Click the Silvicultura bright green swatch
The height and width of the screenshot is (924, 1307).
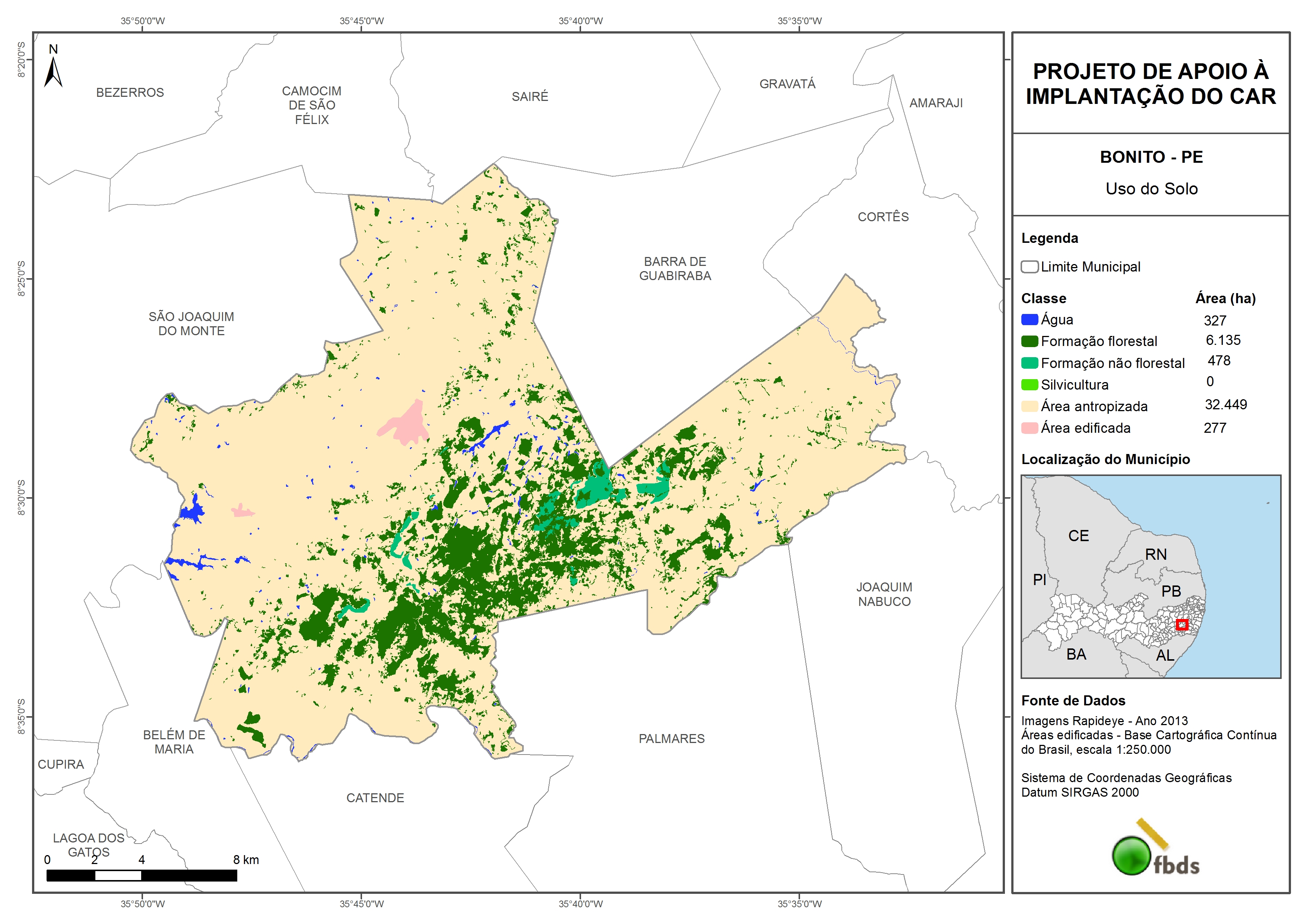1029,385
